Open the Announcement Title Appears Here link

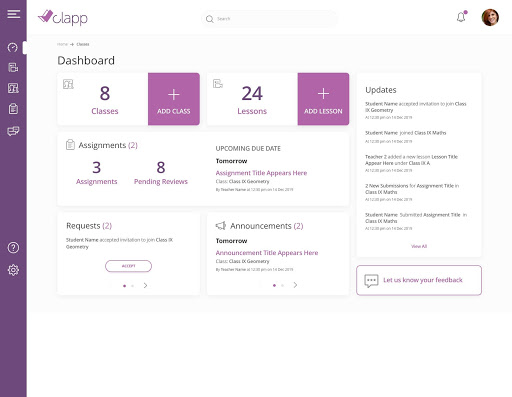(x=267, y=253)
